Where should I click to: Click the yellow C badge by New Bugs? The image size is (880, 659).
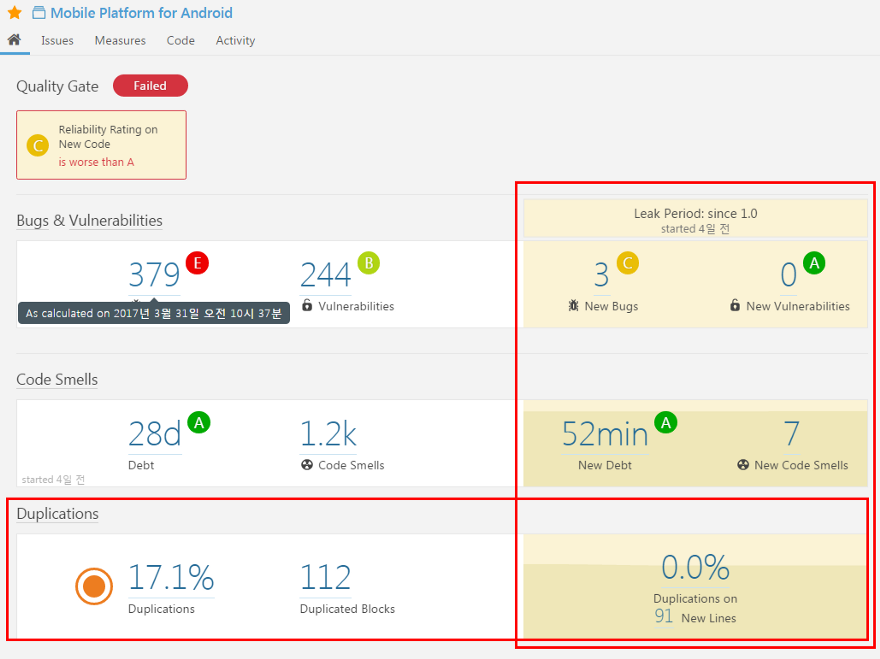[627, 263]
